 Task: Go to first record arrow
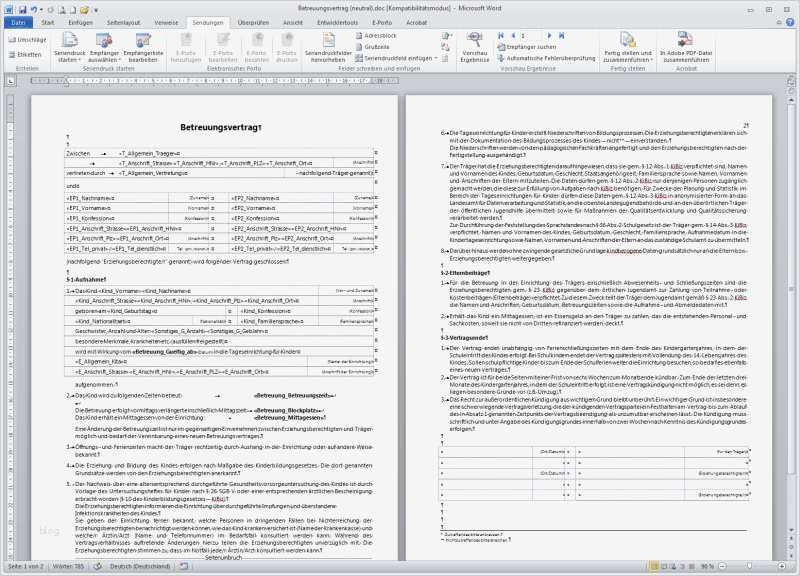pos(501,36)
